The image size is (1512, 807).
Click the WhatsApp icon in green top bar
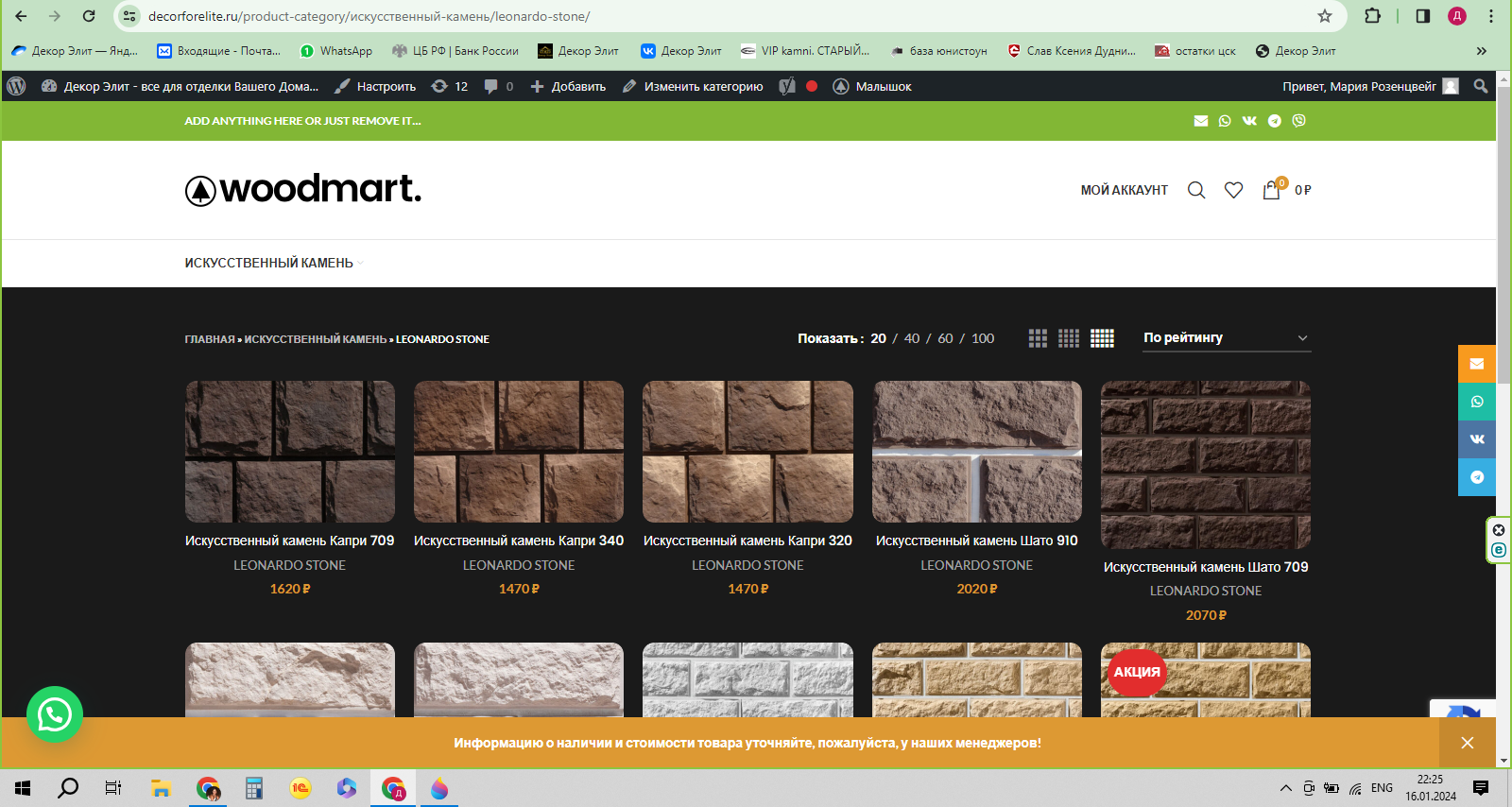click(1225, 121)
